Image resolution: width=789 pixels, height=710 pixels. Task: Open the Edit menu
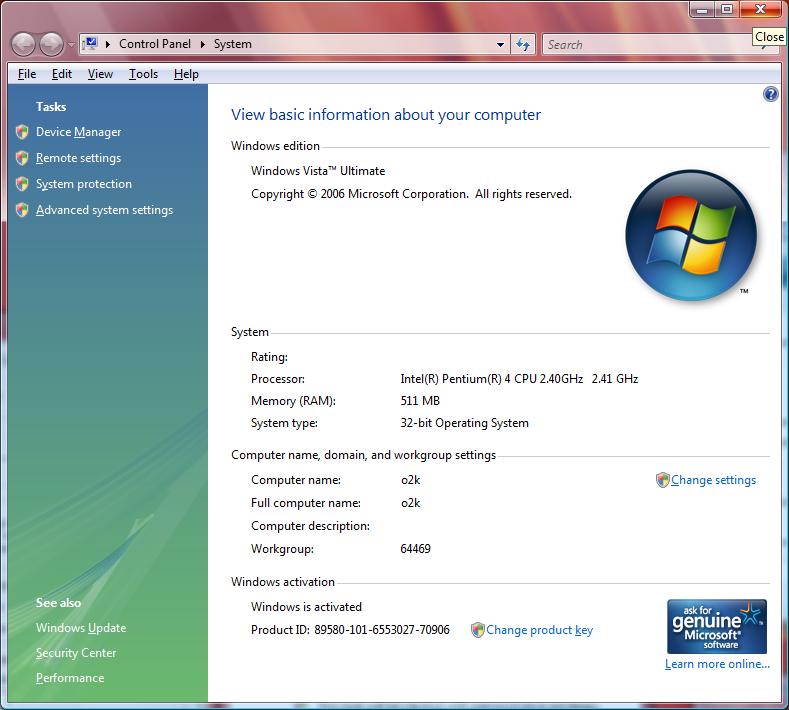61,74
